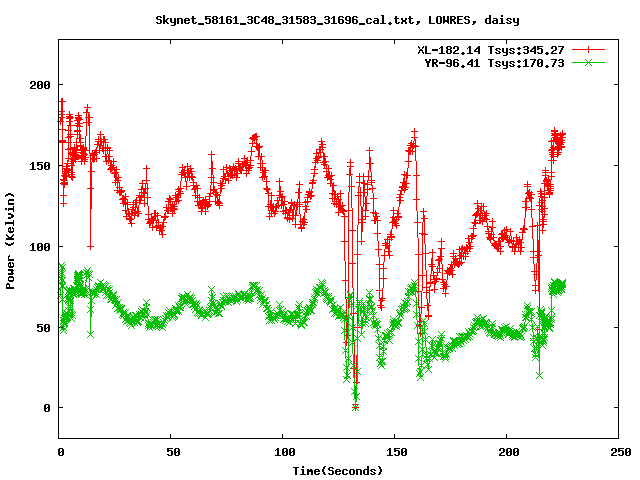Click the red XL legend line sample
640x480 pixels.
[588, 50]
